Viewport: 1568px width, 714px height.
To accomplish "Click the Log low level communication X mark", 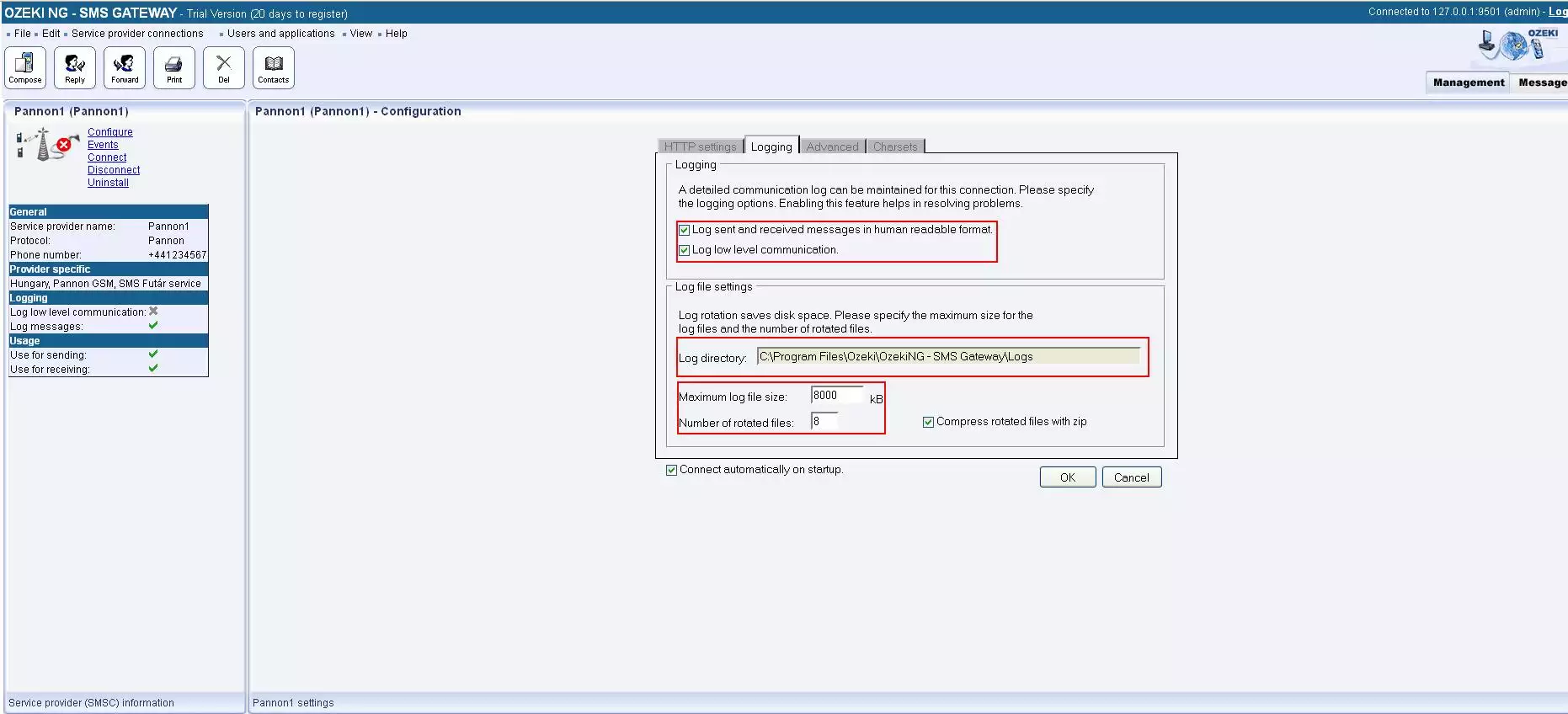I will (x=153, y=312).
